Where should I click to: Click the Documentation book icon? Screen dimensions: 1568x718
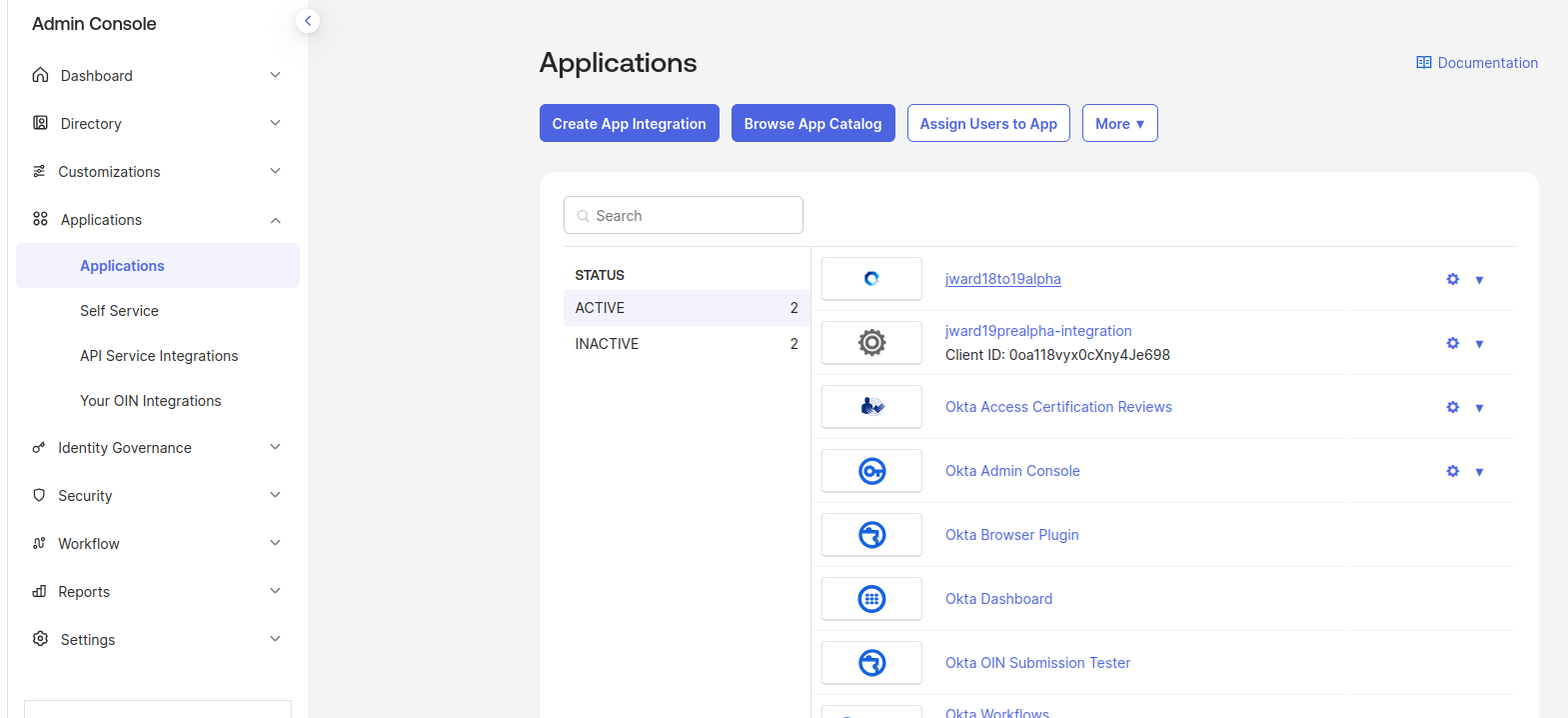coord(1424,62)
